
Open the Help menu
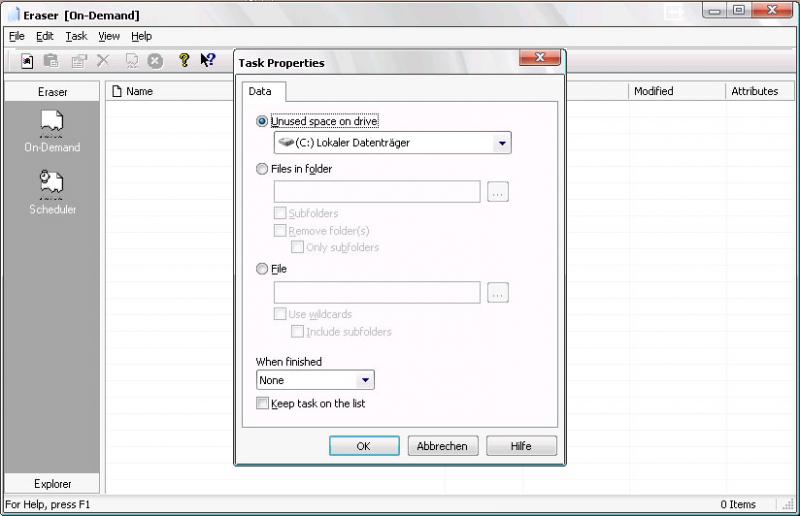[x=141, y=36]
